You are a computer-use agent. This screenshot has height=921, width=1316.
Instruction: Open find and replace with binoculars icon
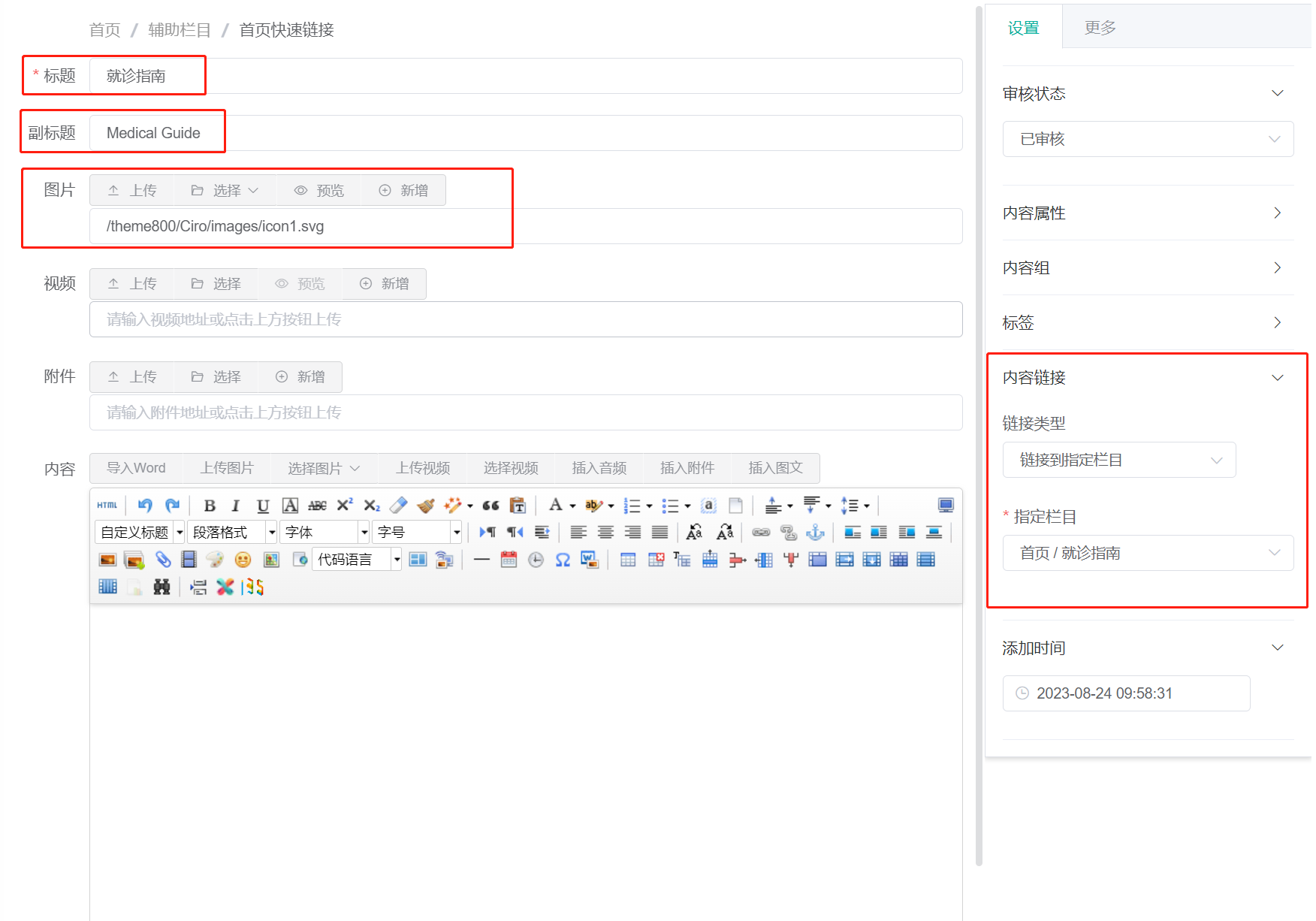tap(161, 587)
